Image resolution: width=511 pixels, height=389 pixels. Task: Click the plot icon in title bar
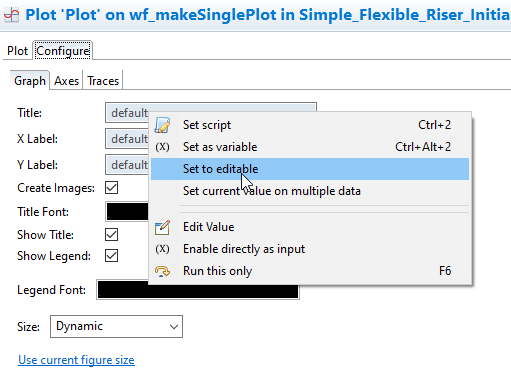(x=11, y=15)
